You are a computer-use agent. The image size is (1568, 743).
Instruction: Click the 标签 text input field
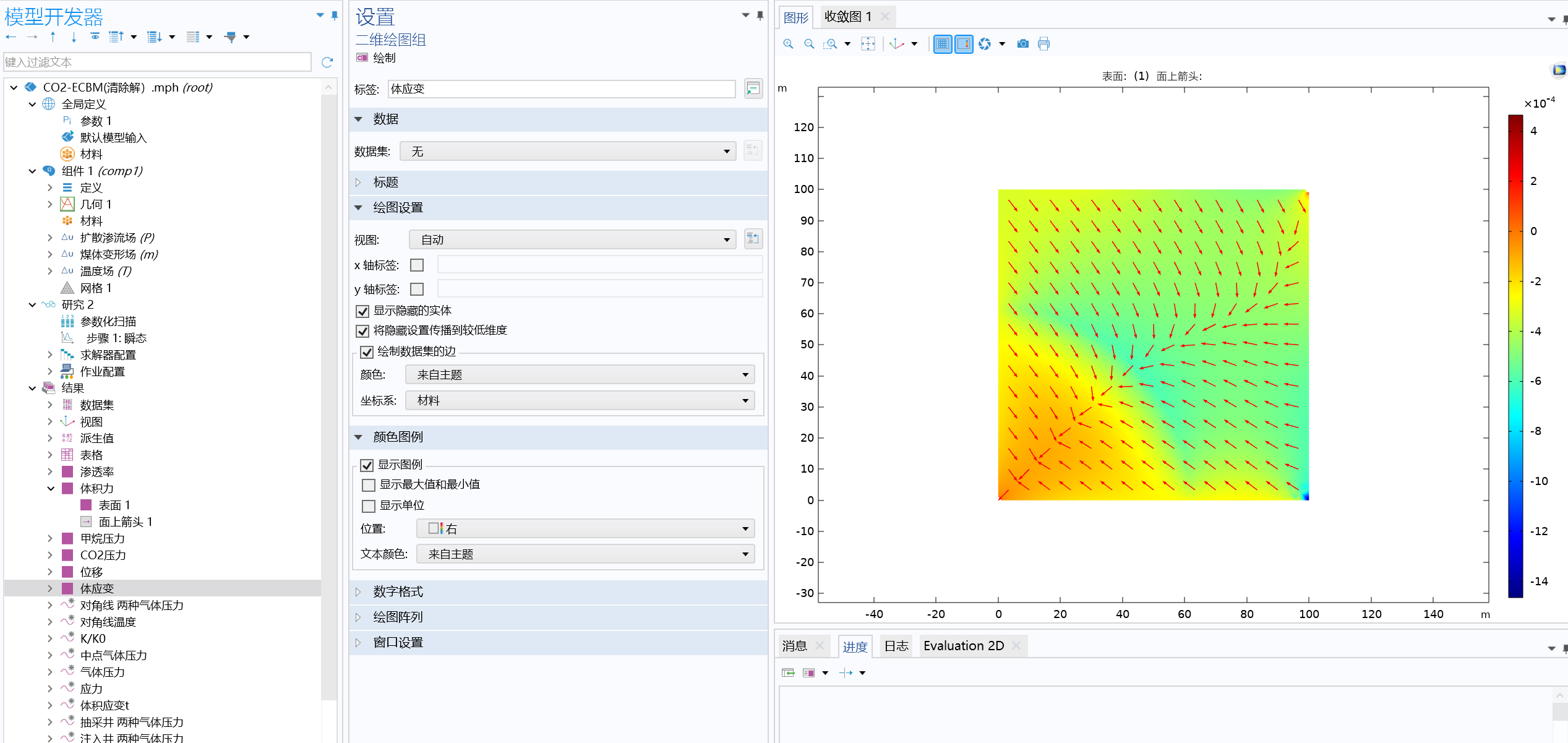tap(561, 89)
